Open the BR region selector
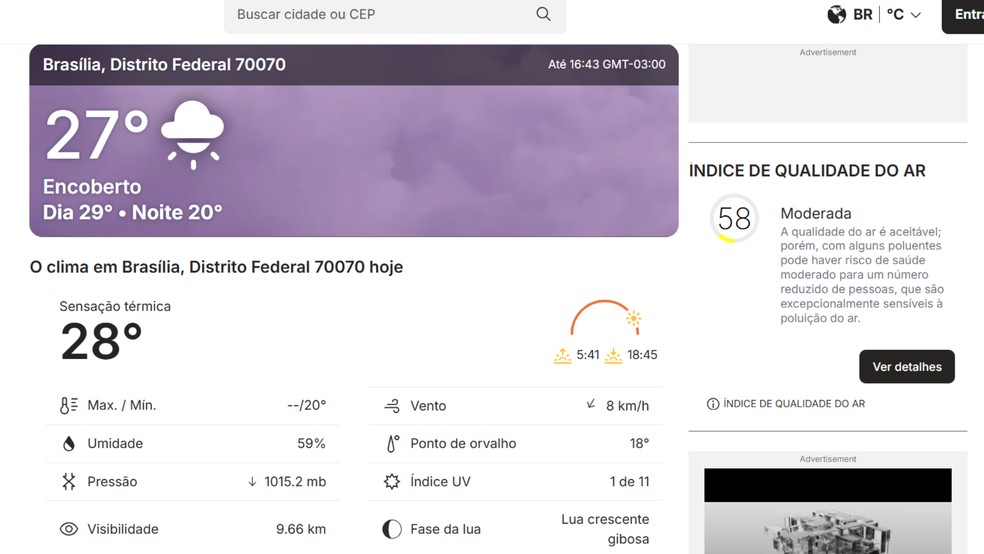The image size is (984, 554). pos(862,14)
